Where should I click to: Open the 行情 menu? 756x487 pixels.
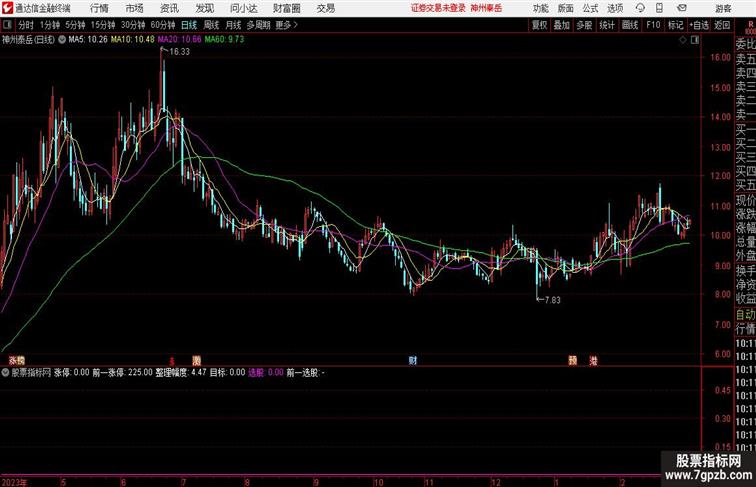tap(99, 8)
